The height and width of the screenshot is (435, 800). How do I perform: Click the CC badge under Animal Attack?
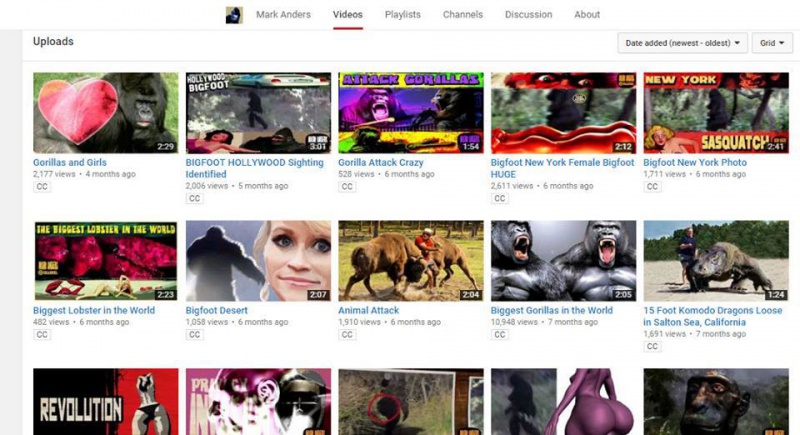tap(347, 335)
